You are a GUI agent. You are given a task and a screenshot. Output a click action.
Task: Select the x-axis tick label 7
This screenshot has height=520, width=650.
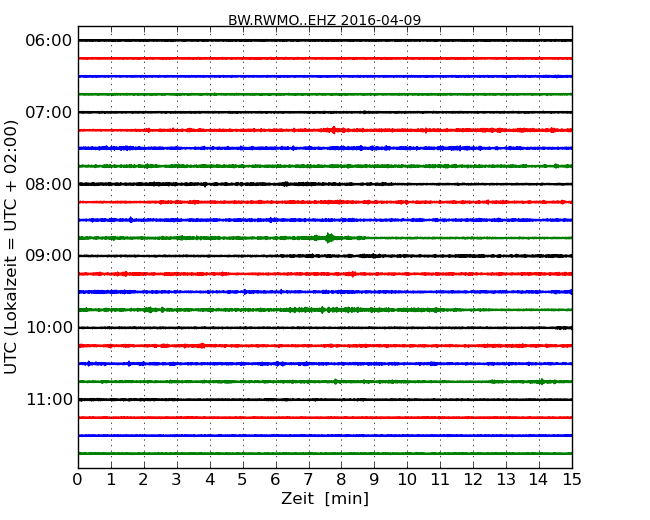click(308, 479)
